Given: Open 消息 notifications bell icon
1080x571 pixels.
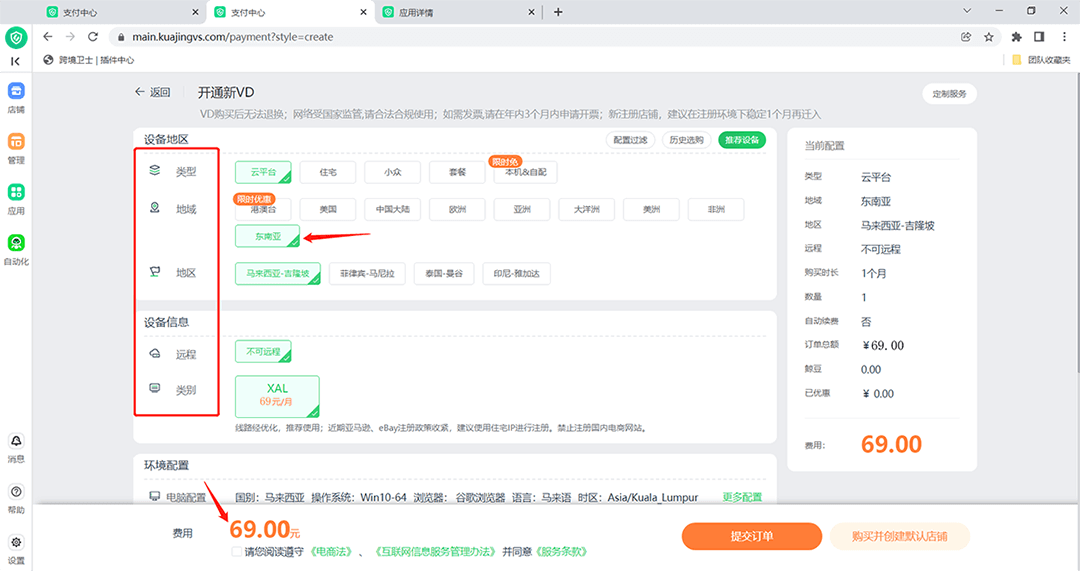Looking at the screenshot, I should coord(16,441).
